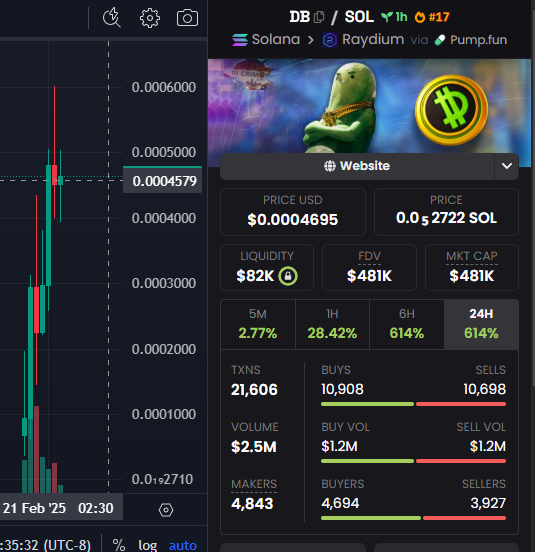Viewport: 535px width, 552px height.
Task: Click the 0.0003000 price axis label
Action: coord(164,283)
